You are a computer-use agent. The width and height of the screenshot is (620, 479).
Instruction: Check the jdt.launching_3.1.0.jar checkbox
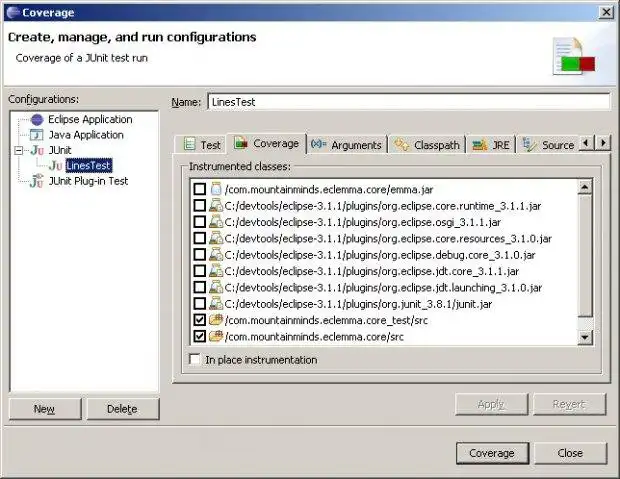point(200,288)
